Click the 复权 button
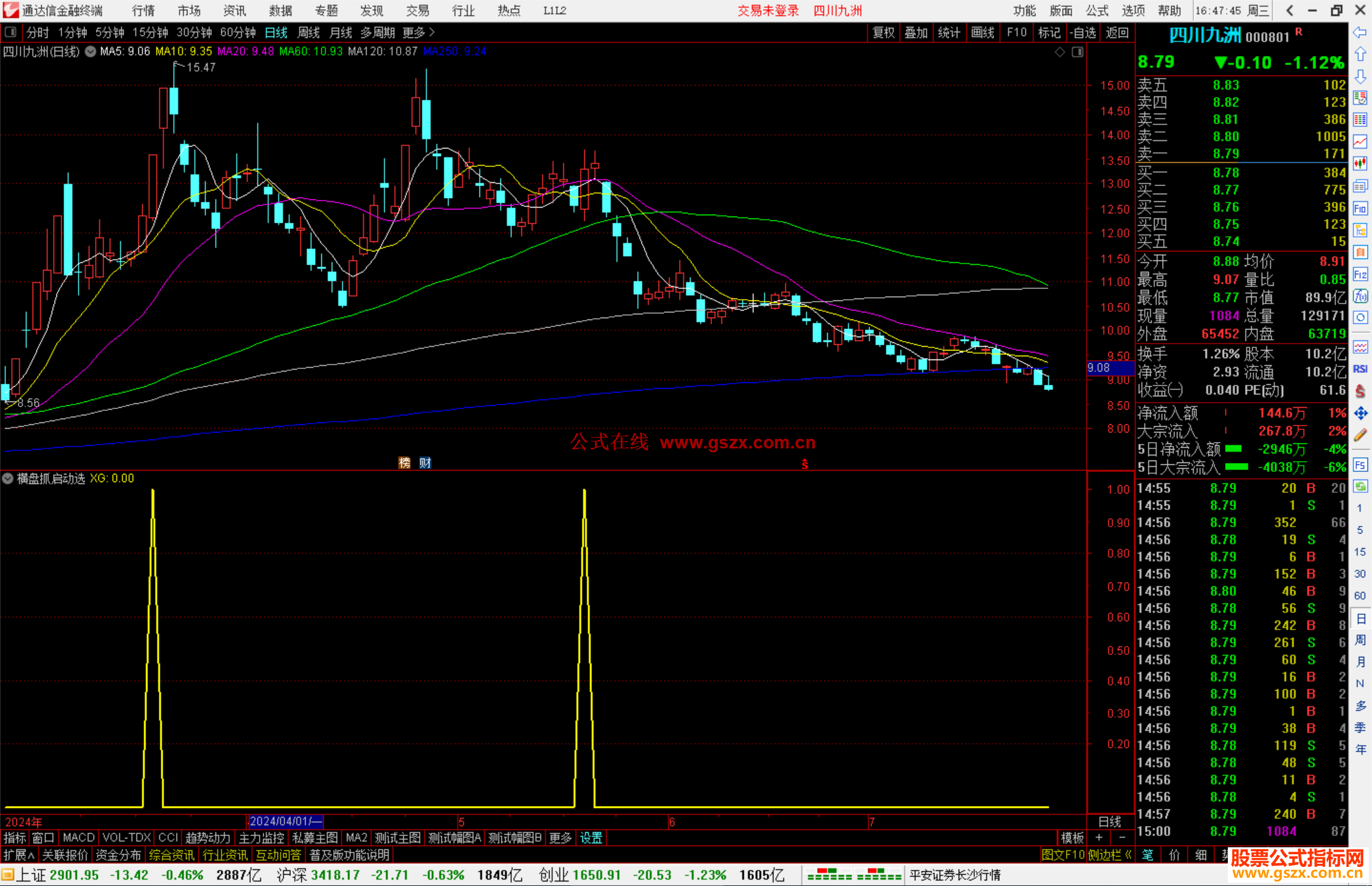Viewport: 1372px width, 886px height. coord(883,32)
